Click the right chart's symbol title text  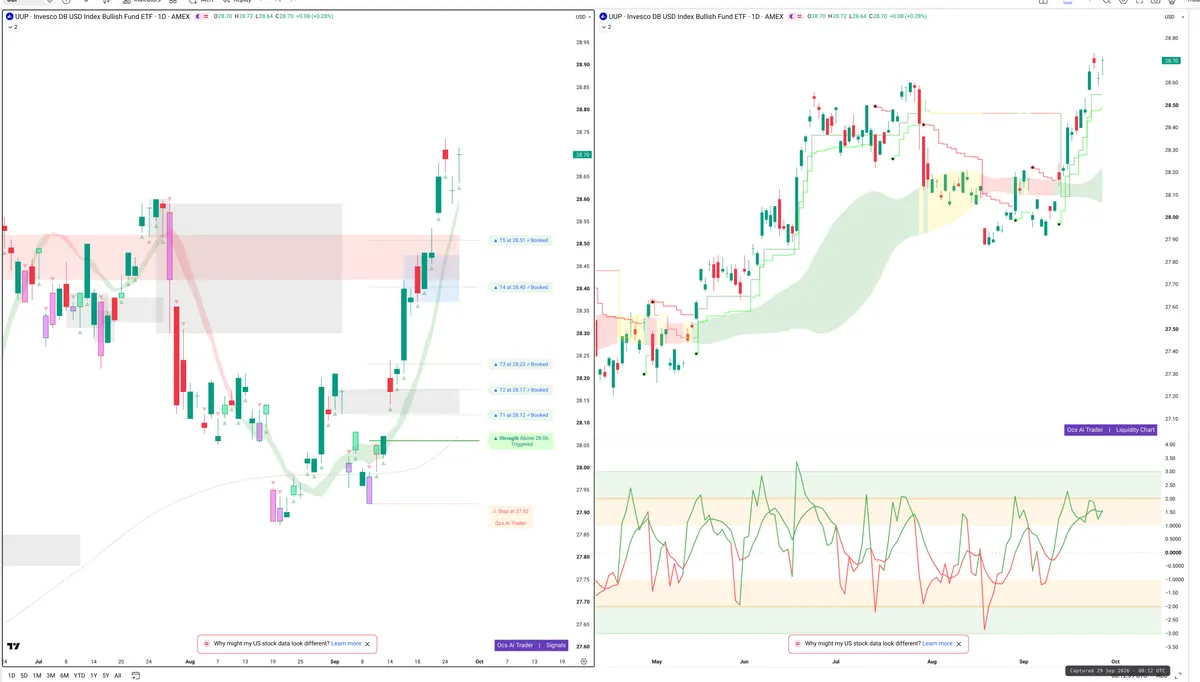point(697,17)
